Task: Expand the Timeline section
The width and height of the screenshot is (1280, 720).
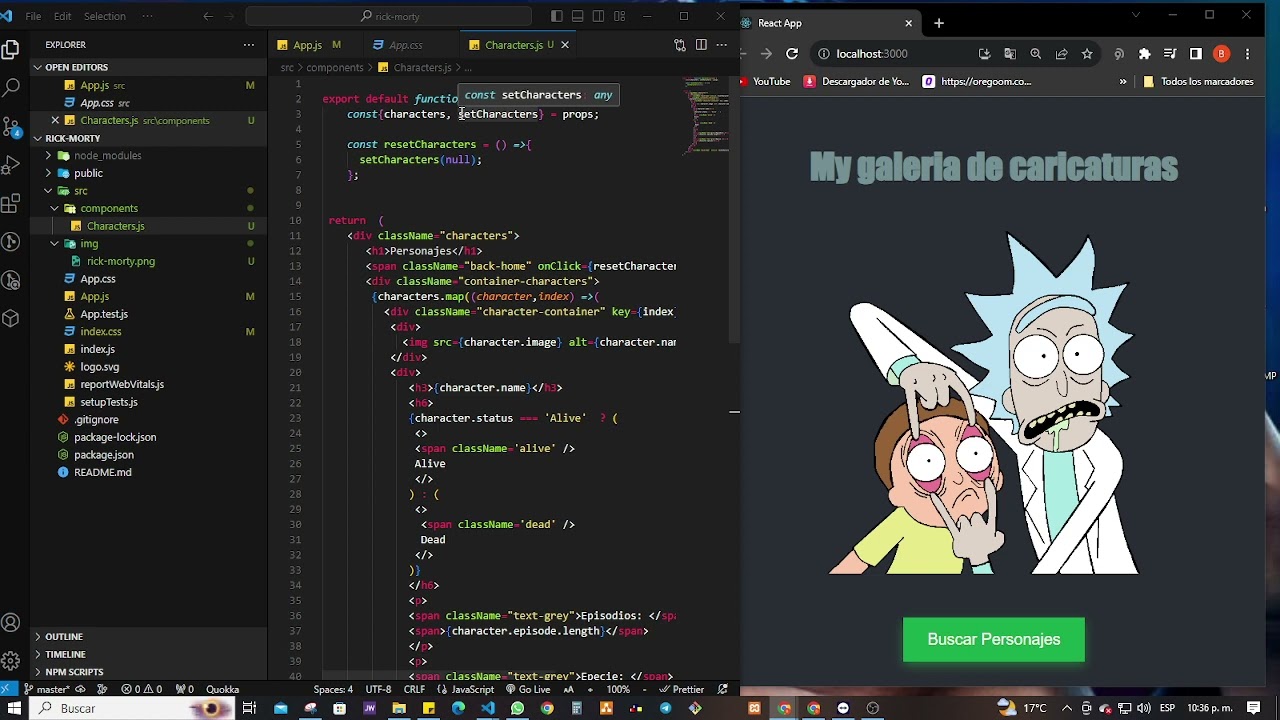Action: tap(65, 654)
